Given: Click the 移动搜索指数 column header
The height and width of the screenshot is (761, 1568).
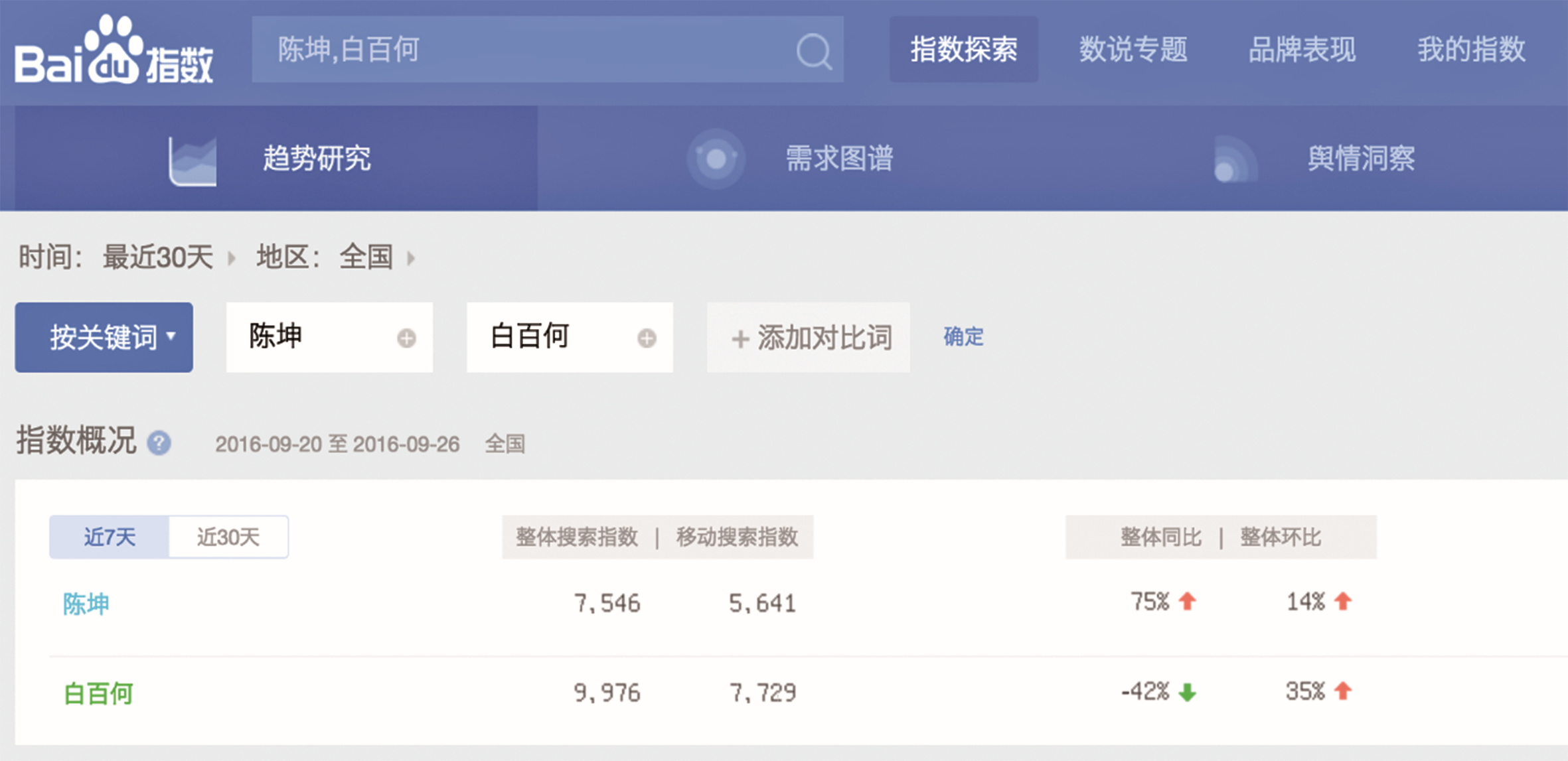Looking at the screenshot, I should 737,537.
